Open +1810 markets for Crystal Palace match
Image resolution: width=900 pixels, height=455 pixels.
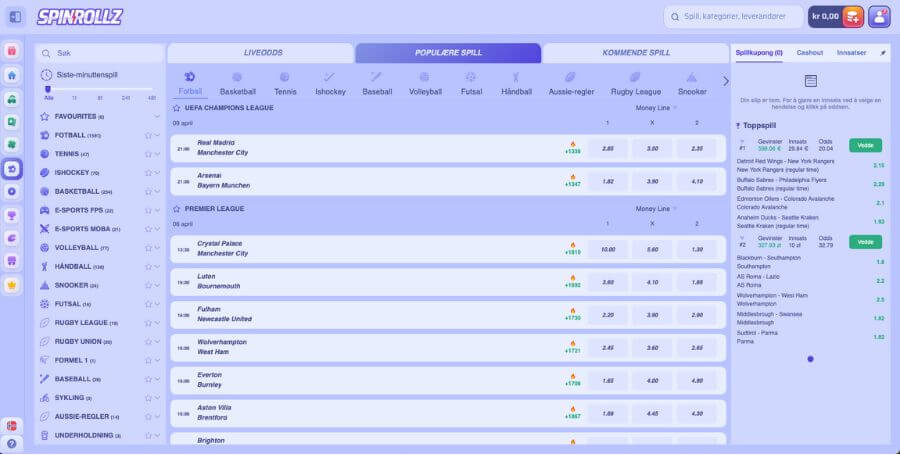(572, 252)
